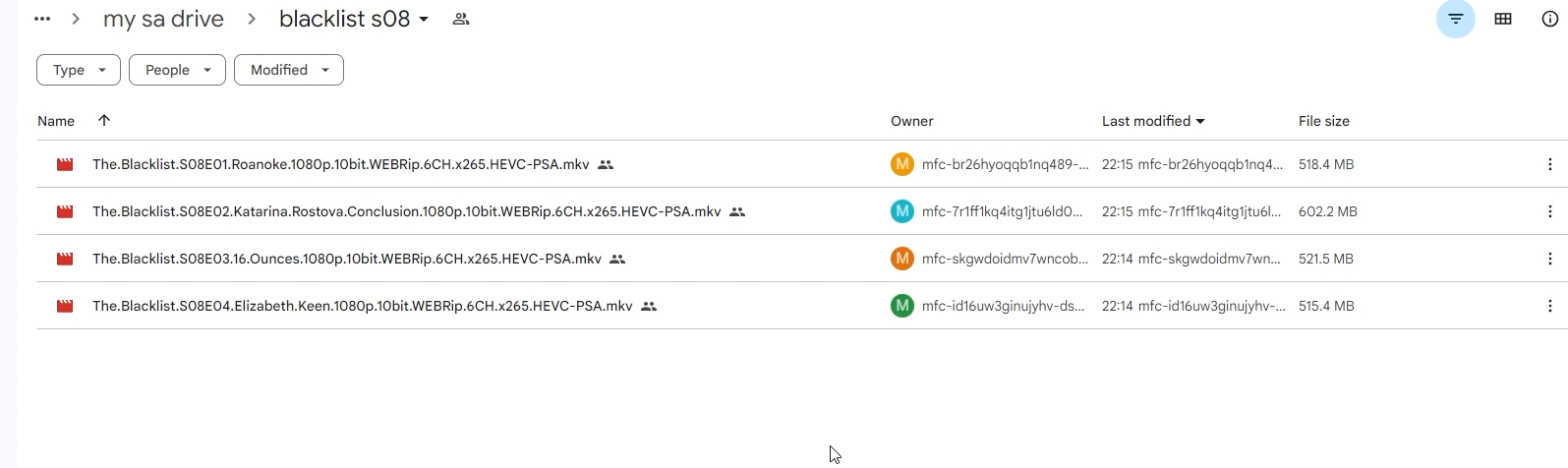Image resolution: width=1568 pixels, height=468 pixels.
Task: Open more actions for S08E02 Katarina Rostova
Action: coord(1550,211)
